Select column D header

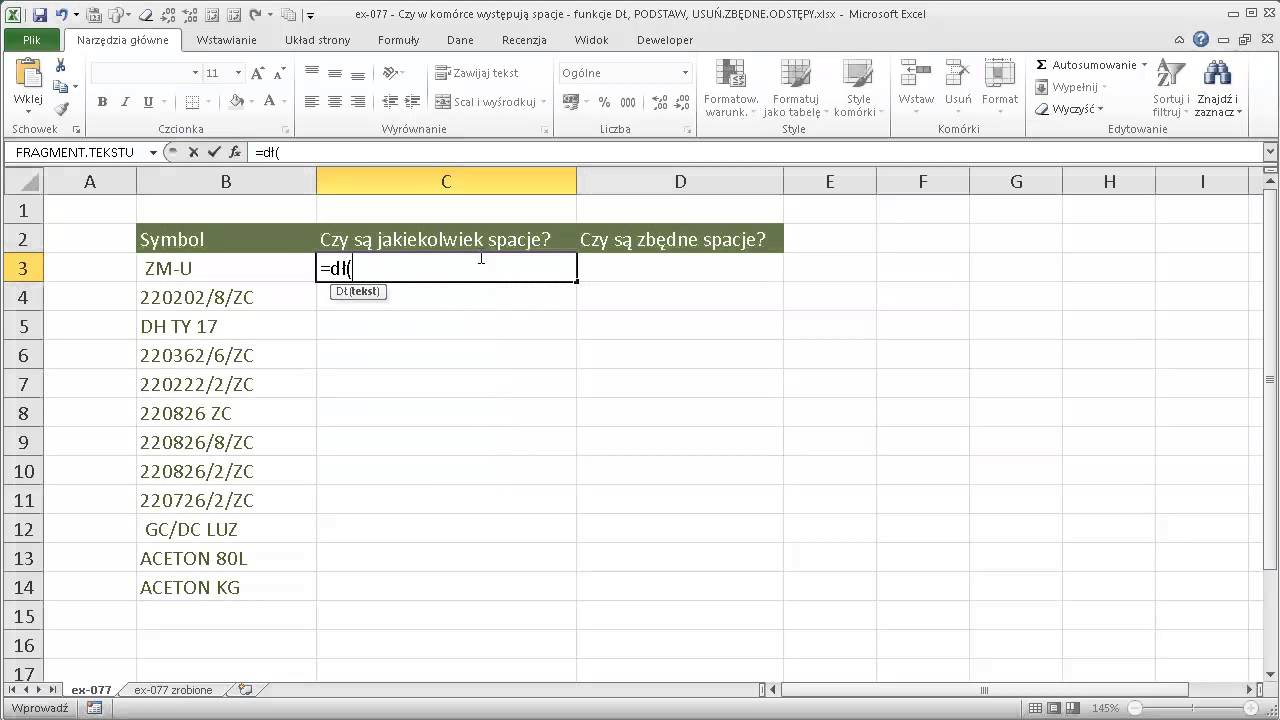tap(680, 181)
